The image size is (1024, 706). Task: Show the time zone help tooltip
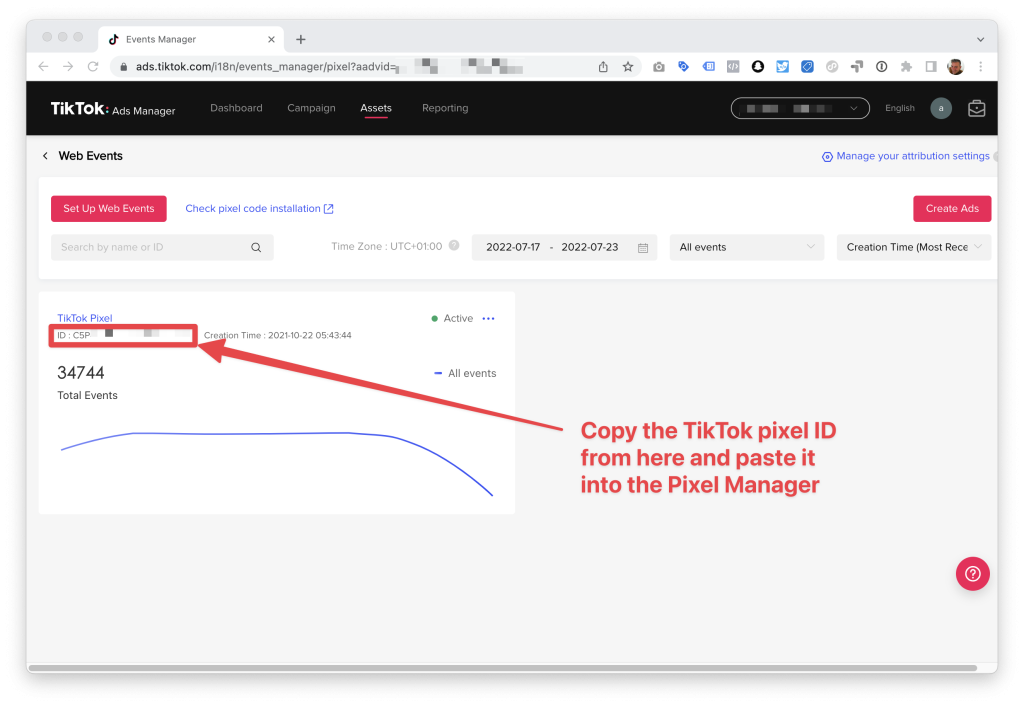(x=454, y=246)
